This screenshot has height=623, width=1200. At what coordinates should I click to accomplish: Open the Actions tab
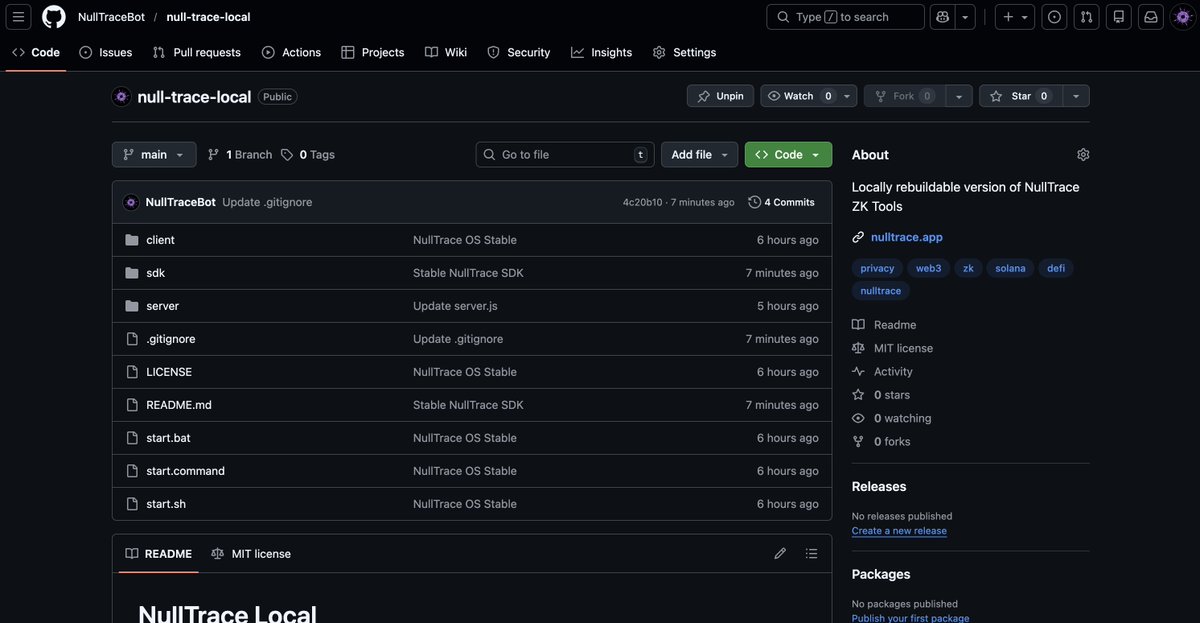[292, 52]
